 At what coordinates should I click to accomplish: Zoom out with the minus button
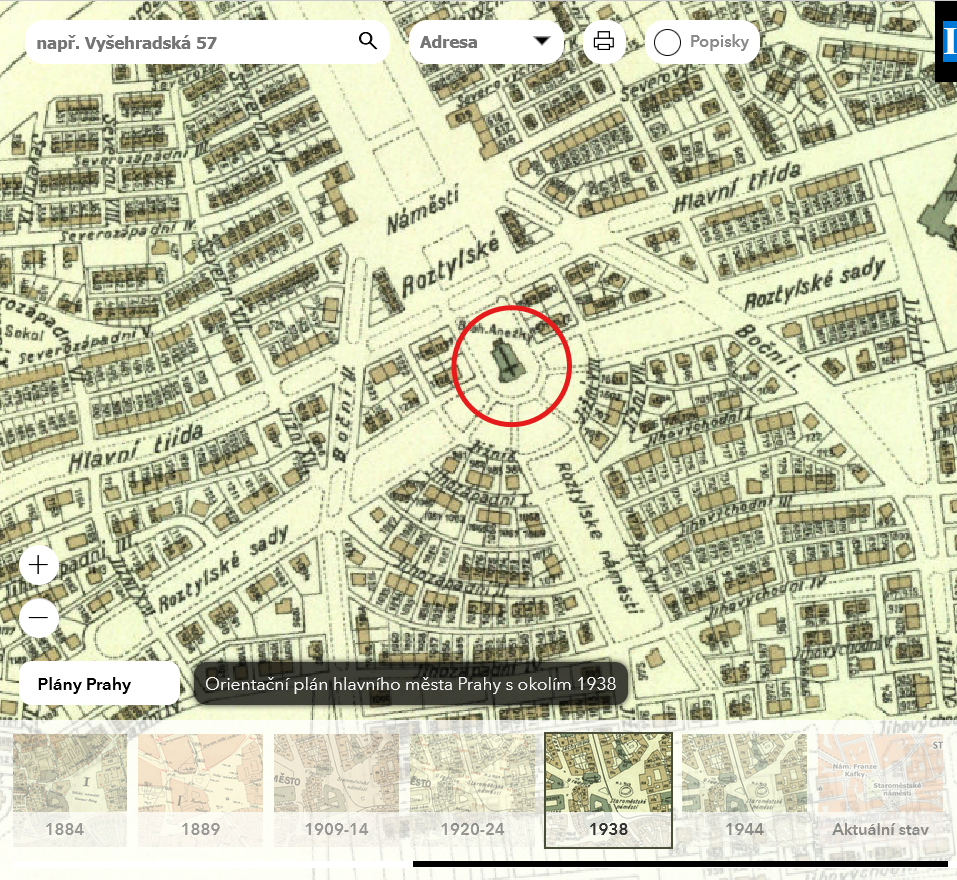click(39, 619)
